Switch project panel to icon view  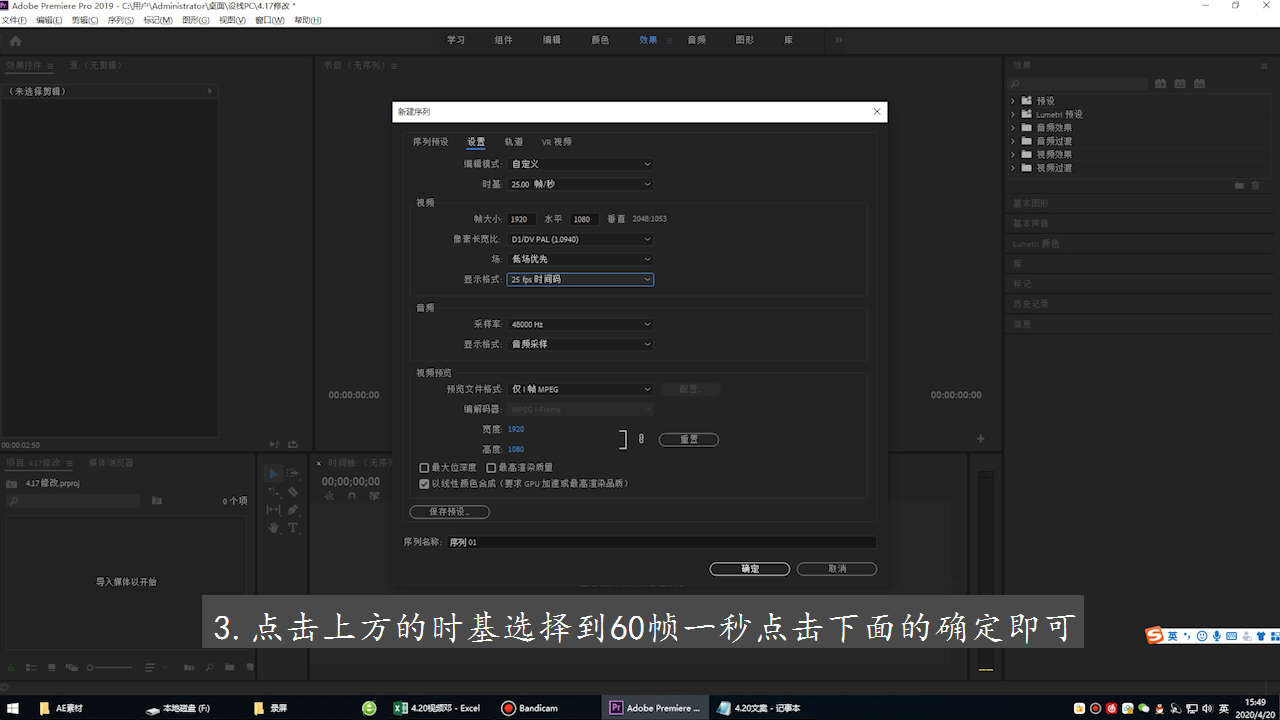tap(50, 667)
